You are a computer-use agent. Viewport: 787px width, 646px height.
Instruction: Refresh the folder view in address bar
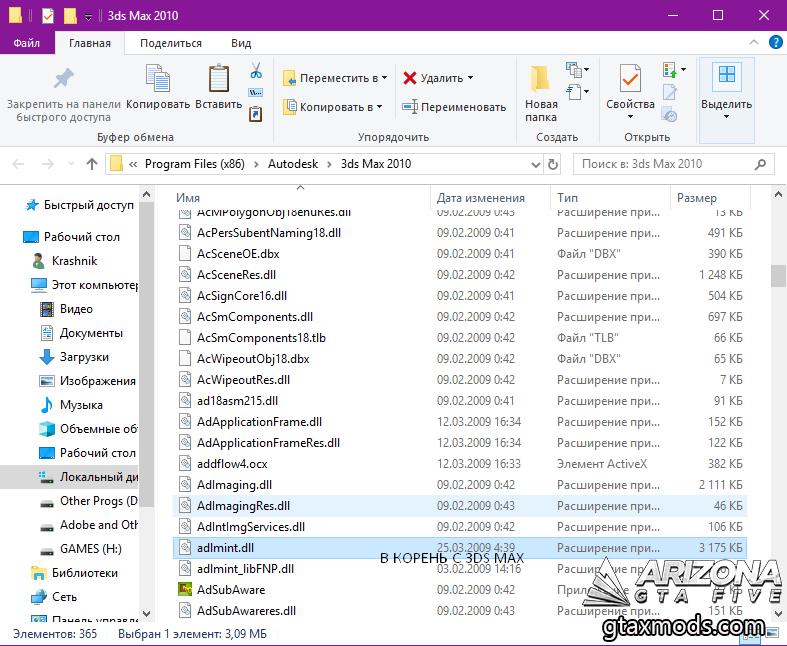coord(556,164)
